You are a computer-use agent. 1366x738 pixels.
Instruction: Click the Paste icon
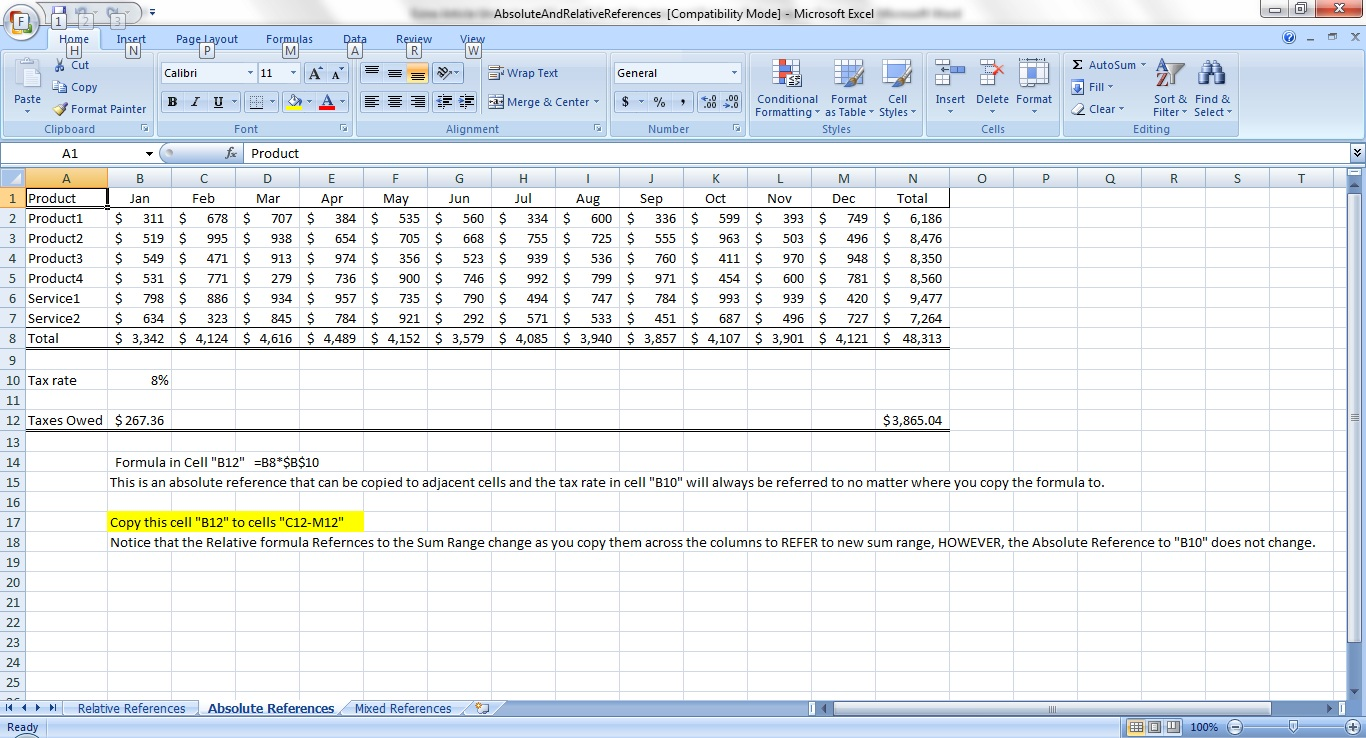coord(27,73)
